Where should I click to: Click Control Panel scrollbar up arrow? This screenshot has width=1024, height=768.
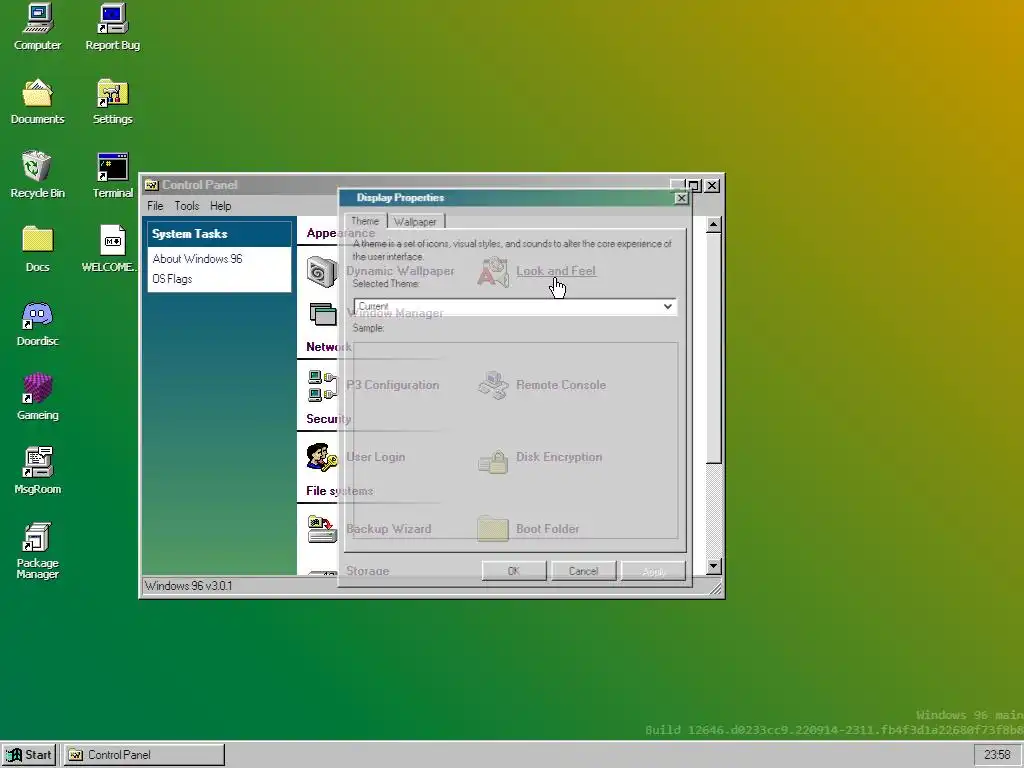pos(714,225)
